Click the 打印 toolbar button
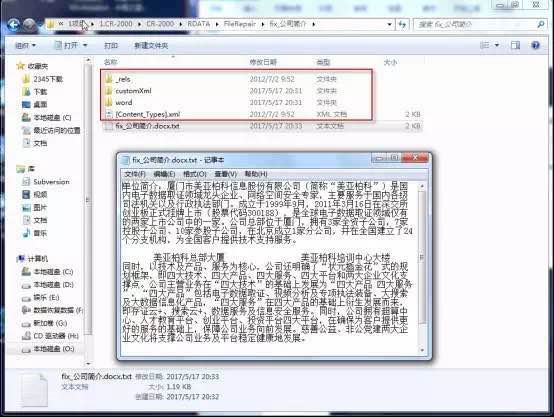 (x=111, y=45)
